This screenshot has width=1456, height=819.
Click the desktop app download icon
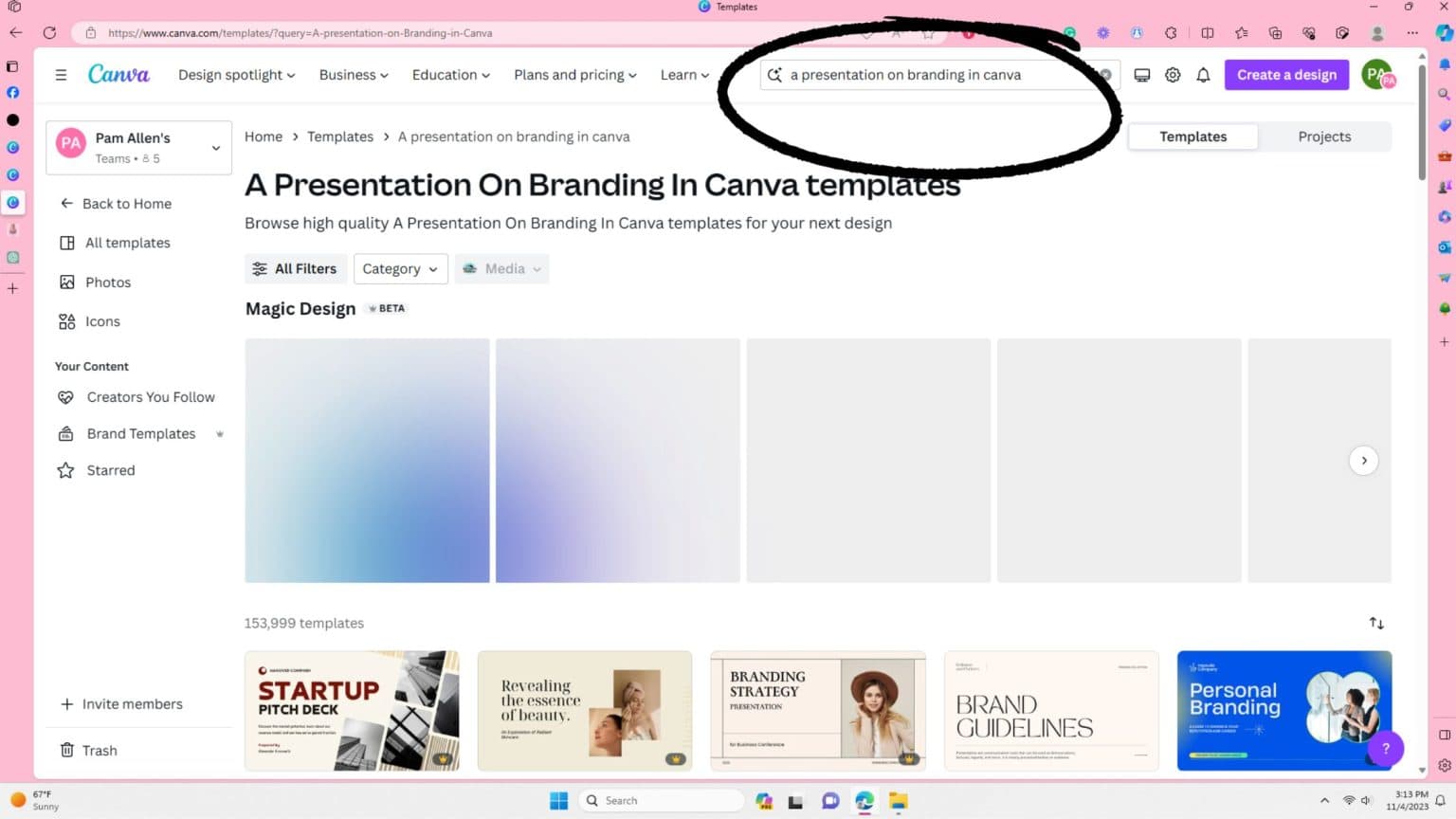coord(1141,74)
